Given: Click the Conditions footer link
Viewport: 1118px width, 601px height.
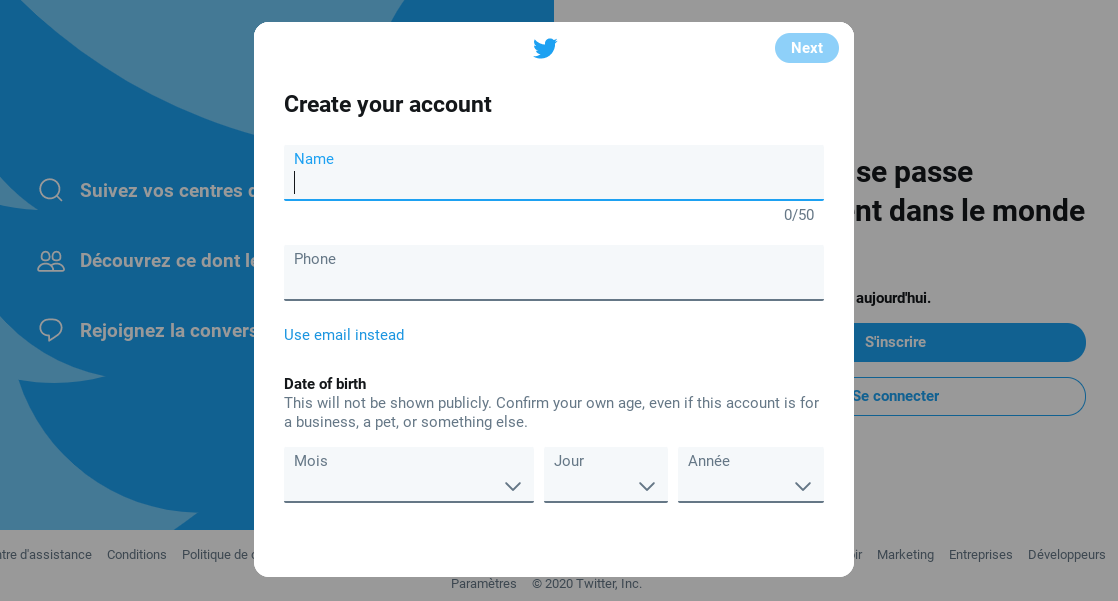Looking at the screenshot, I should pos(137,554).
